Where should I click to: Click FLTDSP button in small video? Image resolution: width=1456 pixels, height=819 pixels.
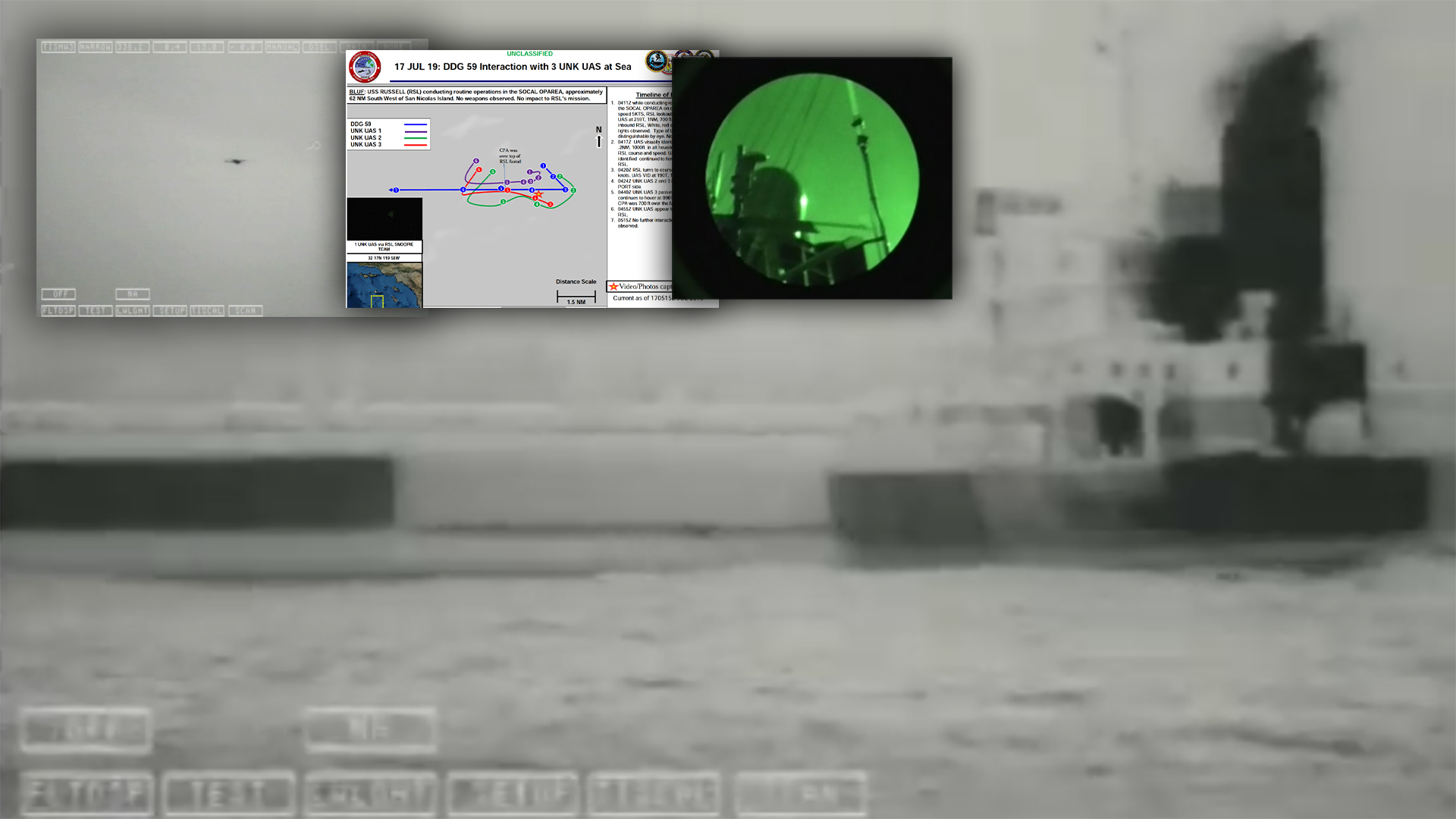(x=58, y=311)
